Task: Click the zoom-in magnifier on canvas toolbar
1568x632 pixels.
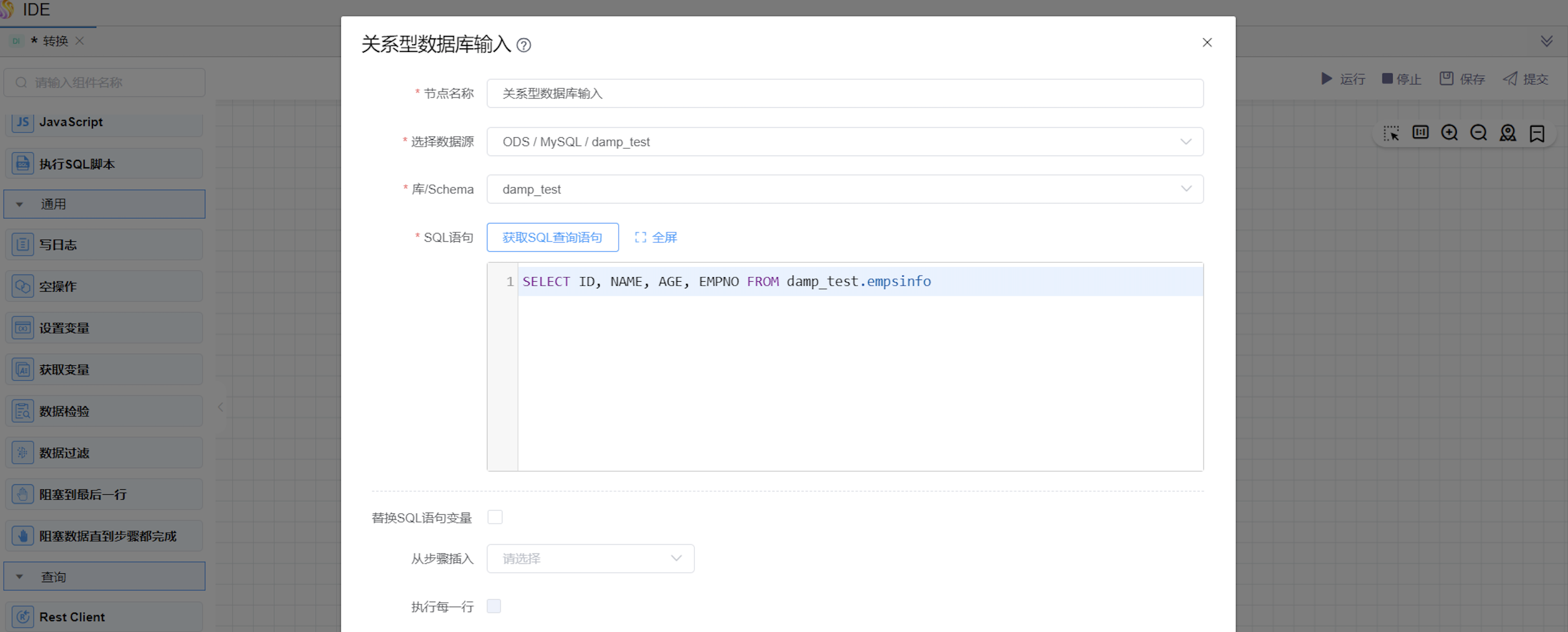Action: (1449, 133)
